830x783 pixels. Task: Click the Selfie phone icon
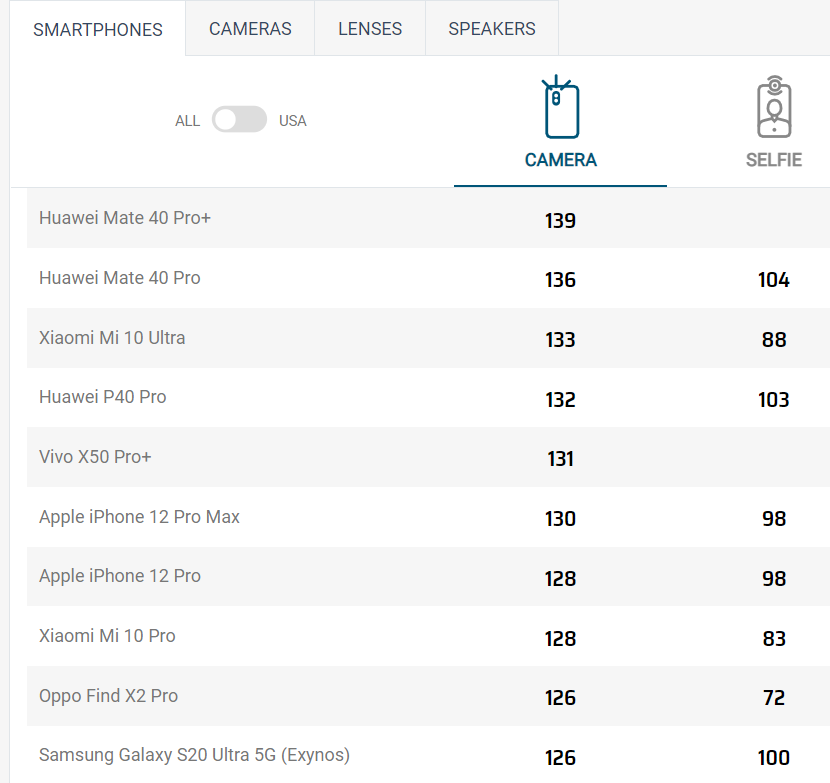click(x=773, y=106)
